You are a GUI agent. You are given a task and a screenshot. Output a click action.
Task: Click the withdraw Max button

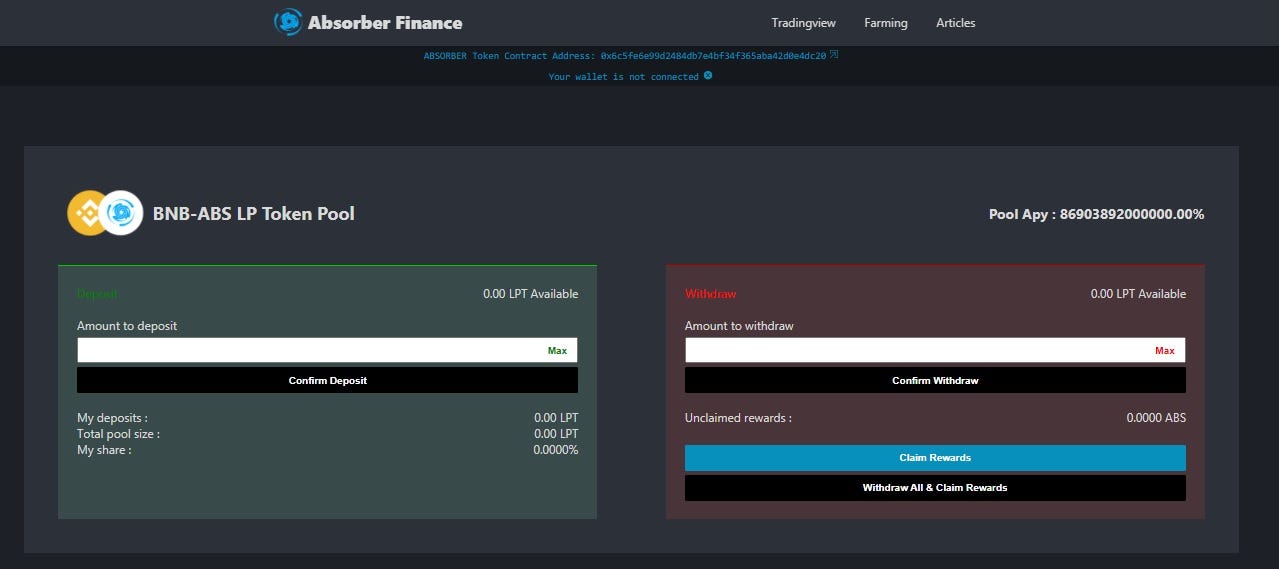tap(1165, 350)
